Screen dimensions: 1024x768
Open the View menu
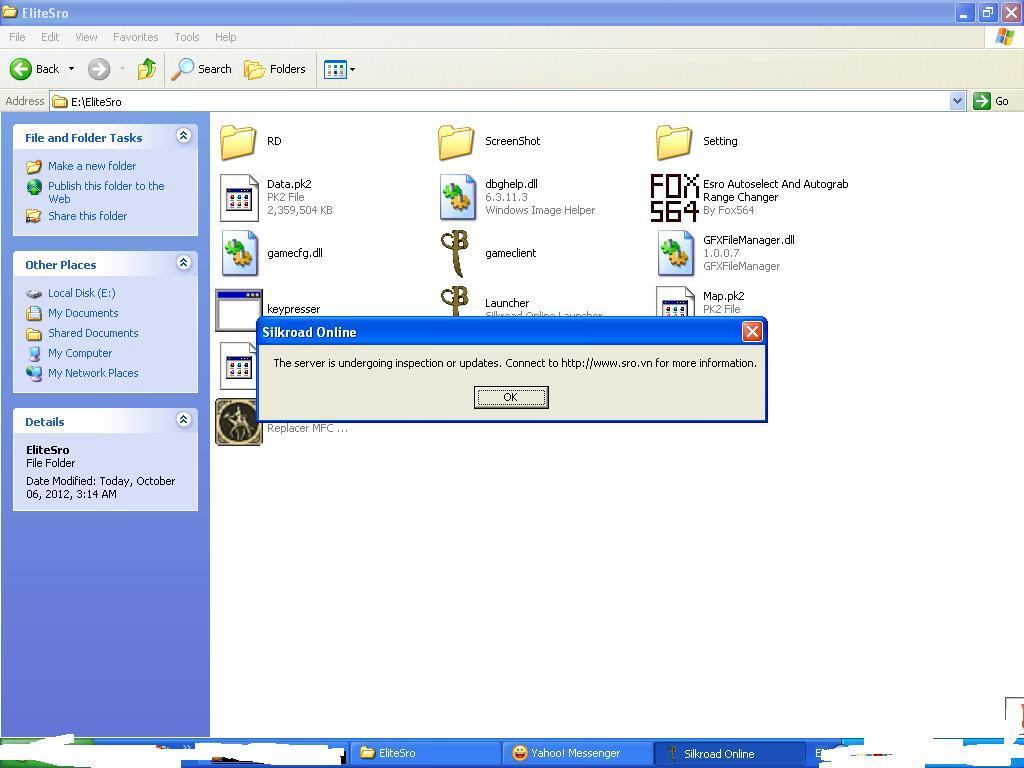[86, 37]
